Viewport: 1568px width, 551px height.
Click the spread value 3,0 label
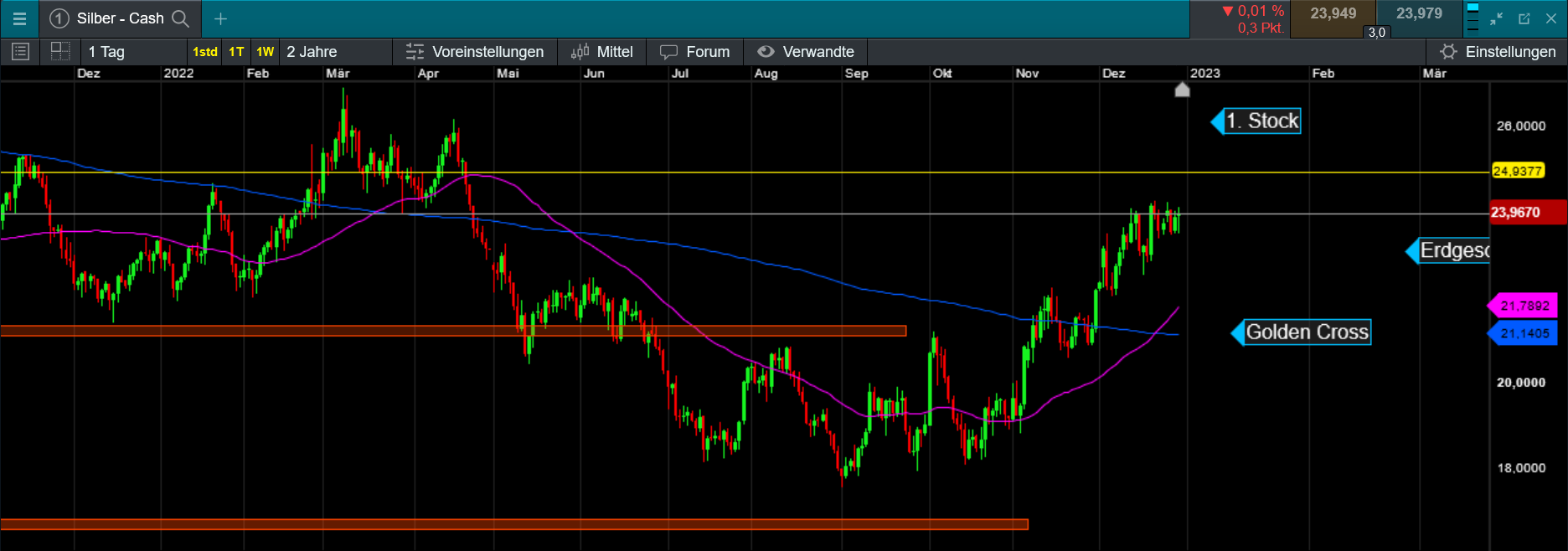(1376, 33)
